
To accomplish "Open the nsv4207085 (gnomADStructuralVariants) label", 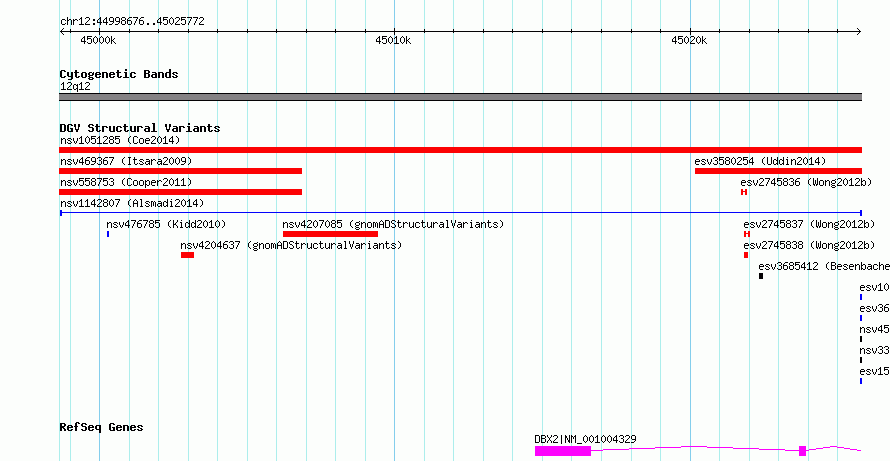I will (x=393, y=224).
